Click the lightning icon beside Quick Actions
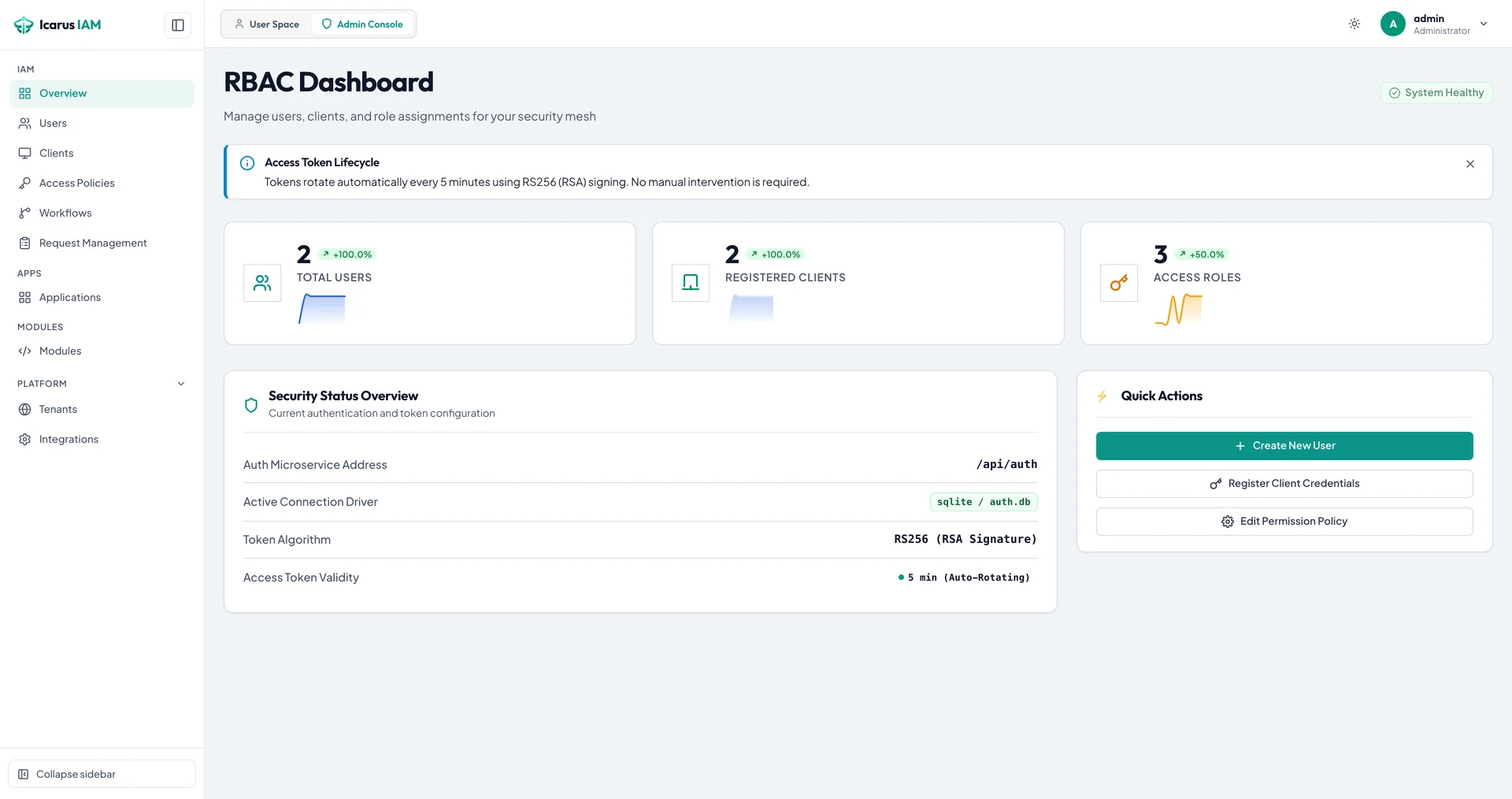Viewport: 1512px width, 799px height. [x=1102, y=396]
